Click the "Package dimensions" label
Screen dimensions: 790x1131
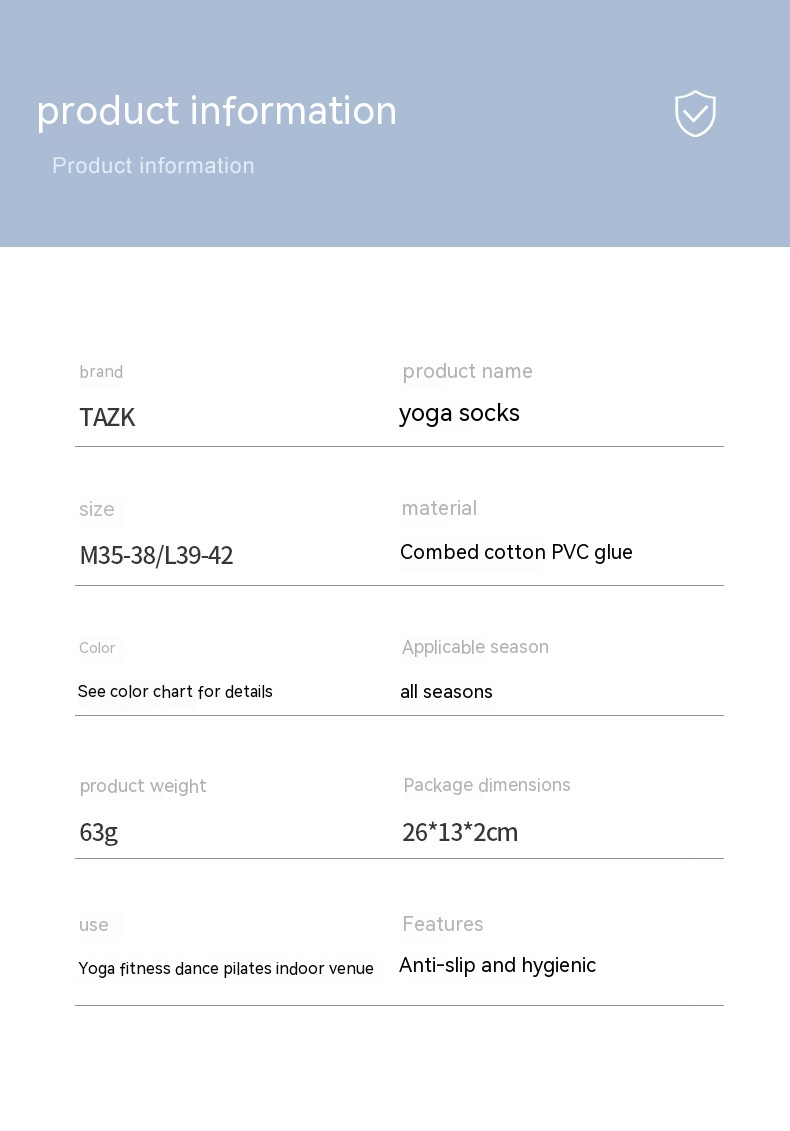coord(487,785)
